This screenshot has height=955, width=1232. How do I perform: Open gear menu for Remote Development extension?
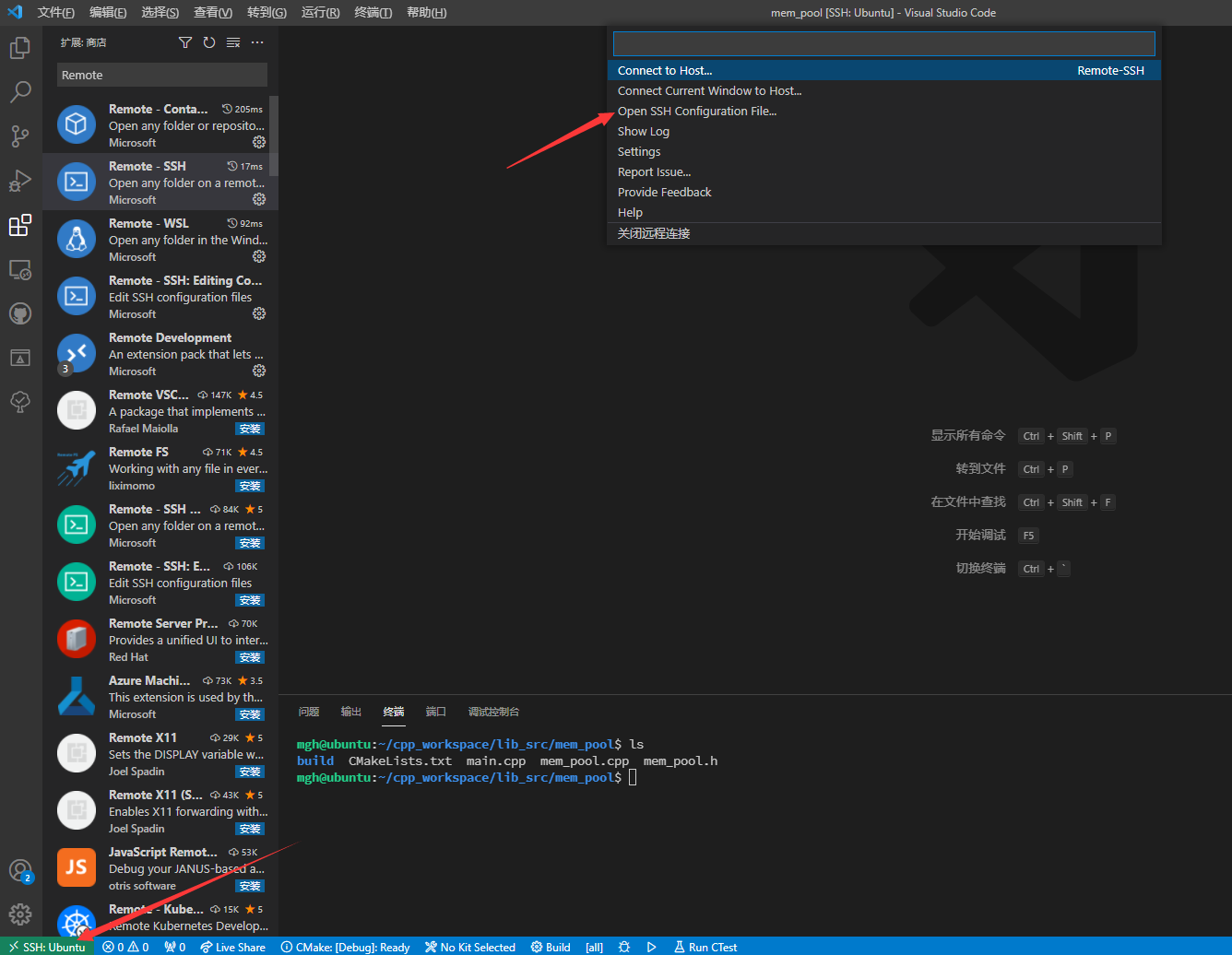pos(259,371)
